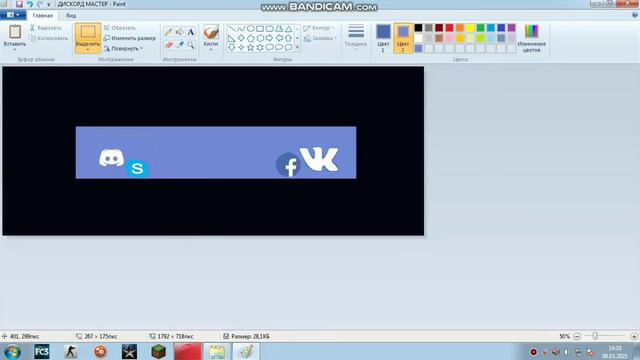Click the Вырезать (Cut) button
Screen dimensions: 640x360
pyautogui.click(x=45, y=28)
